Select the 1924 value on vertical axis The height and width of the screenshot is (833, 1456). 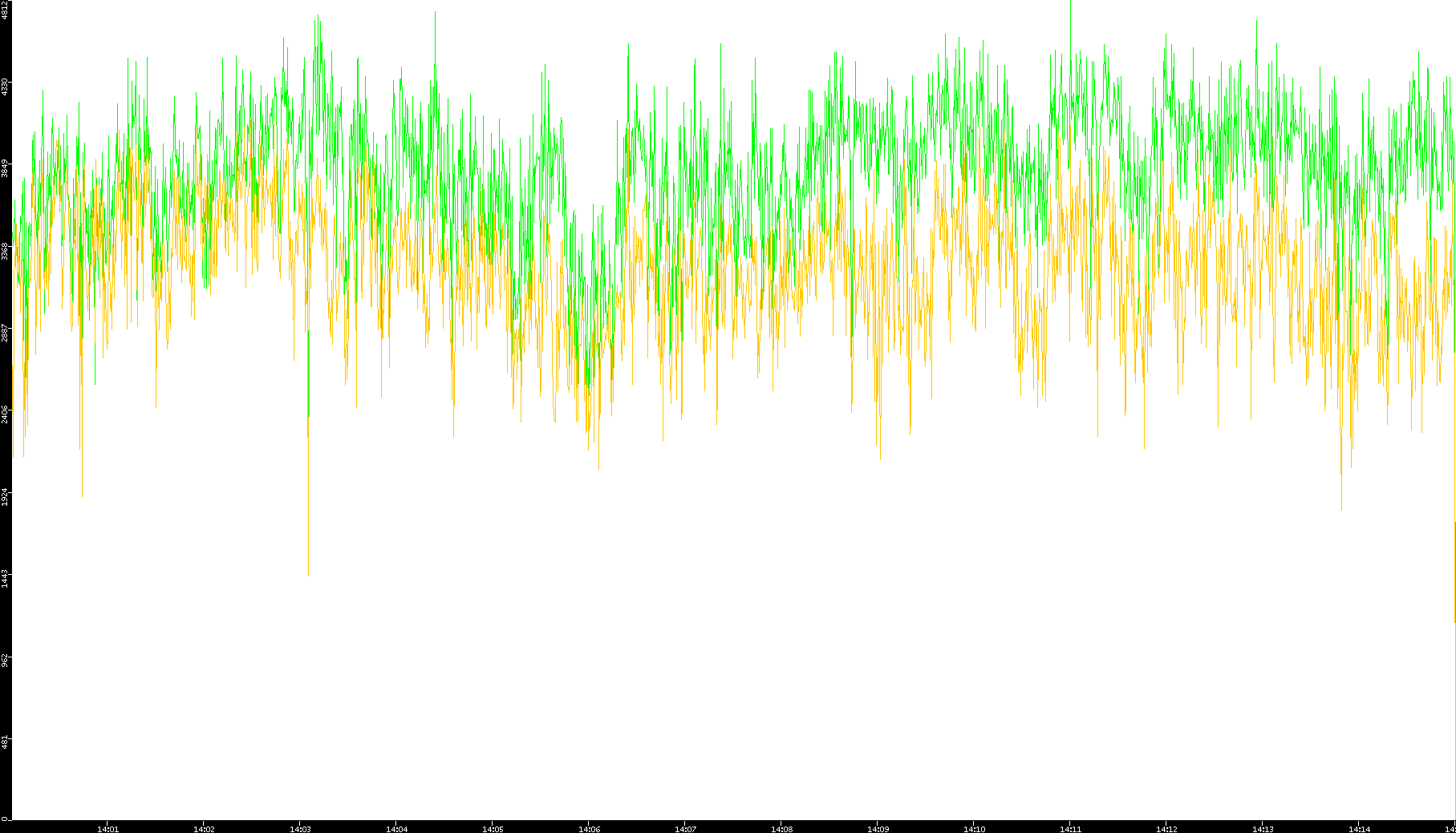click(x=6, y=496)
